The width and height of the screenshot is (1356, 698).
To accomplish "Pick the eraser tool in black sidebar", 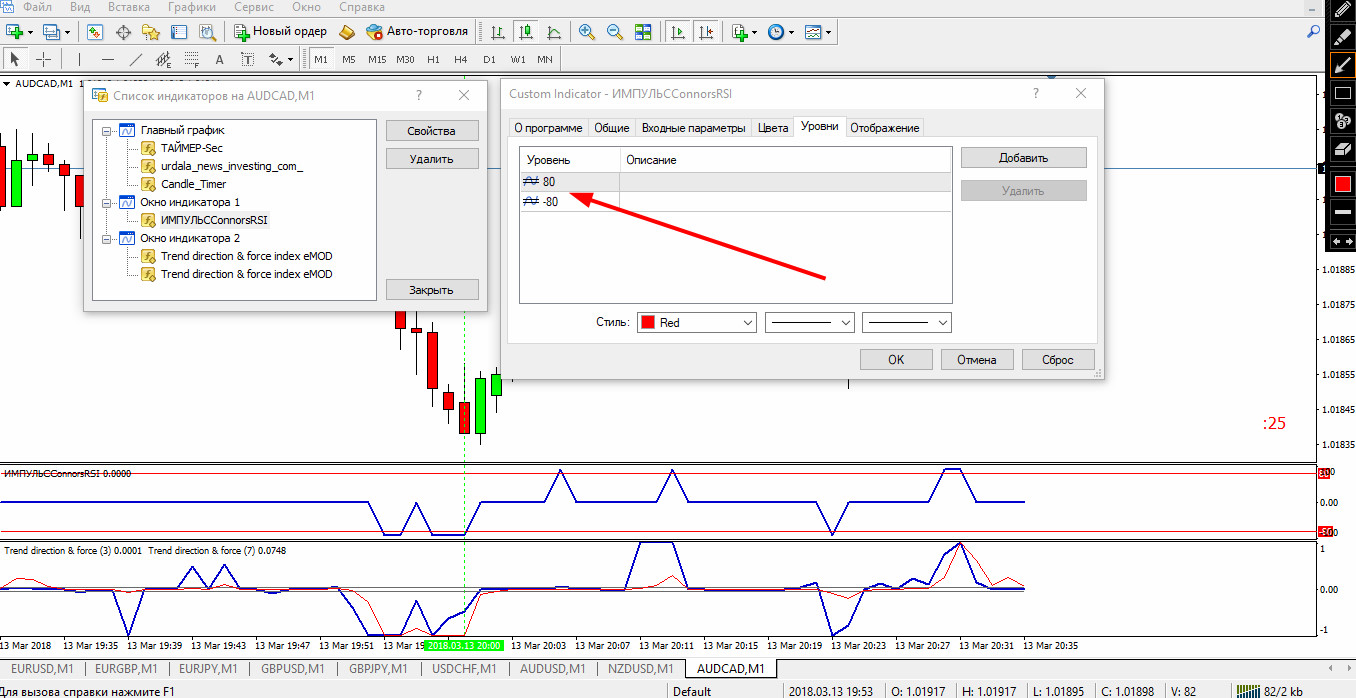I will click(x=1342, y=150).
